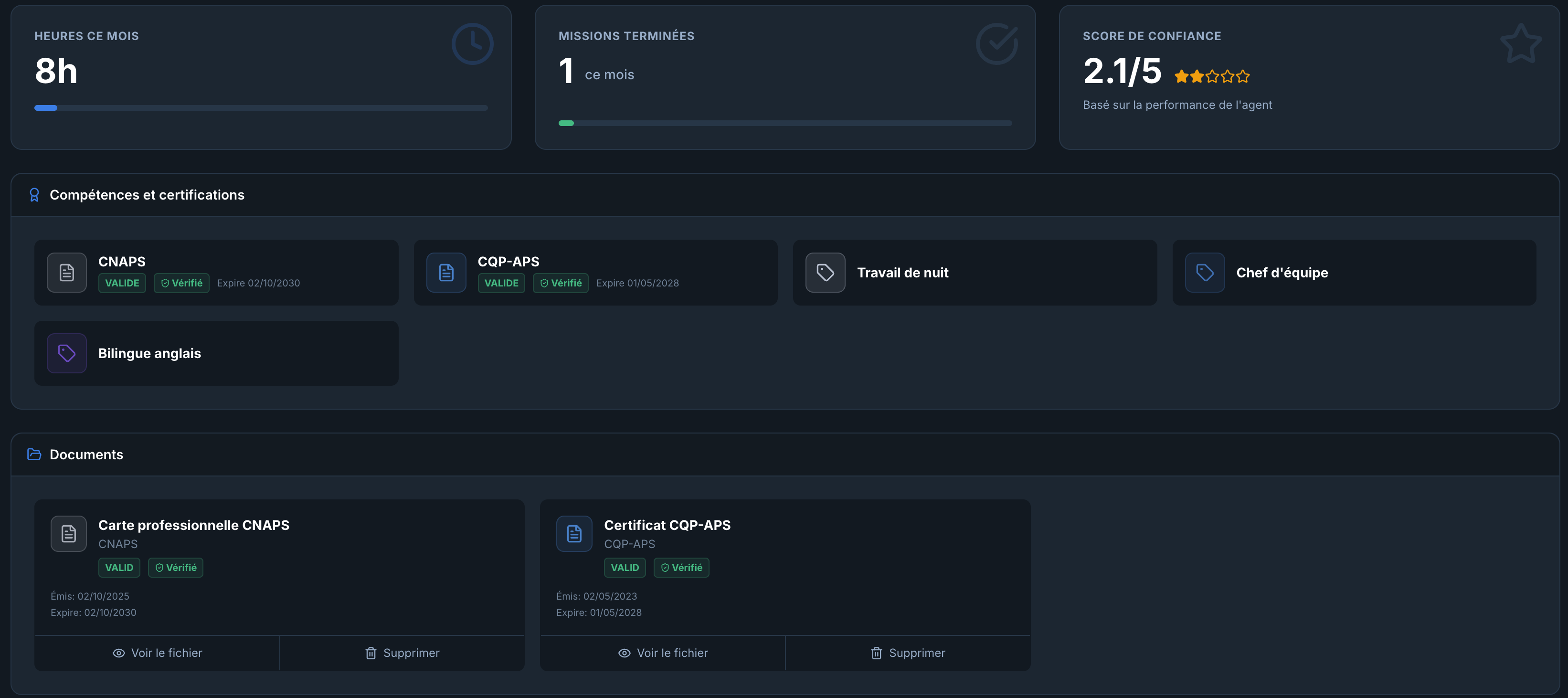The height and width of the screenshot is (698, 1568).
Task: Delete Certificat CQP-APS with Supprimer
Action: click(x=908, y=653)
